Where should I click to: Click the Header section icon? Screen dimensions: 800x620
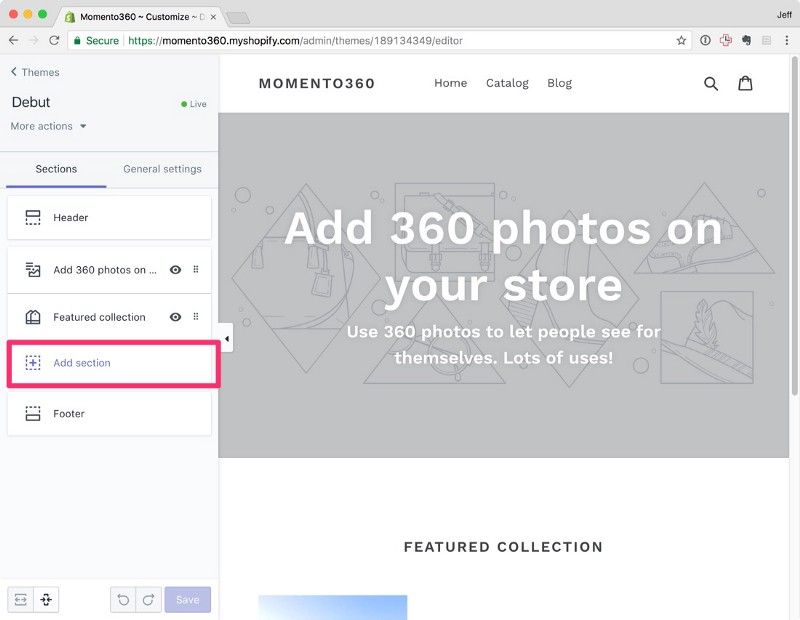(33, 217)
